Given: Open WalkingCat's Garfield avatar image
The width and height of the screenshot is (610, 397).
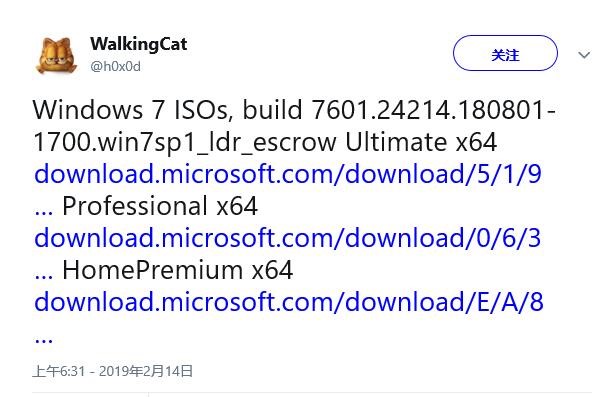Looking at the screenshot, I should coord(56,55).
